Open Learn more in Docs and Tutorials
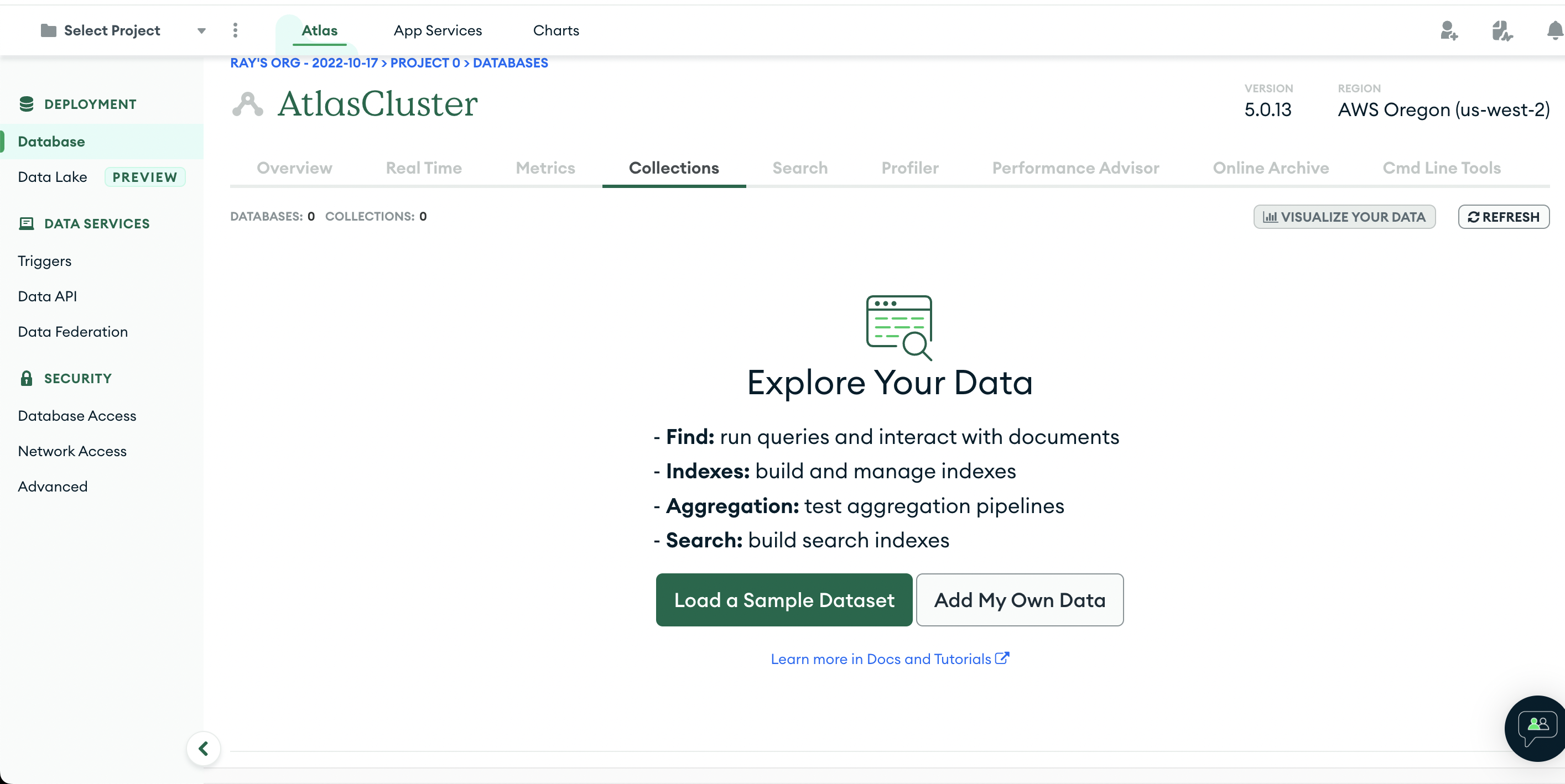The width and height of the screenshot is (1565, 784). [890, 659]
